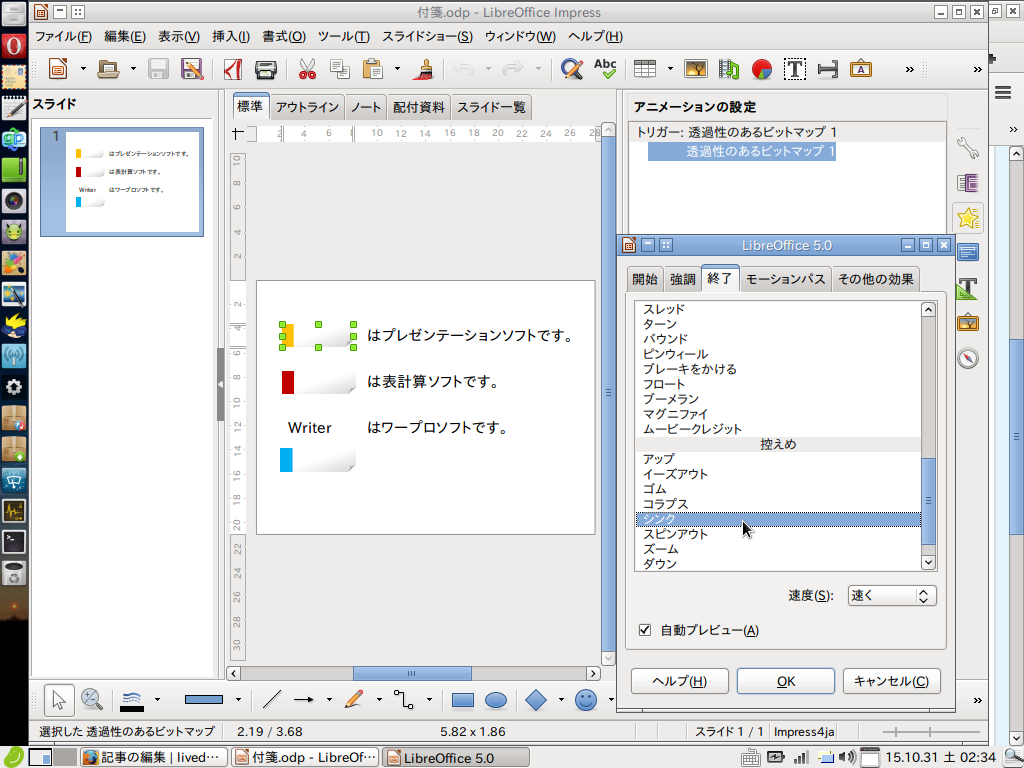Click the Paste clipboard icon
The image size is (1024, 768).
coord(373,69)
